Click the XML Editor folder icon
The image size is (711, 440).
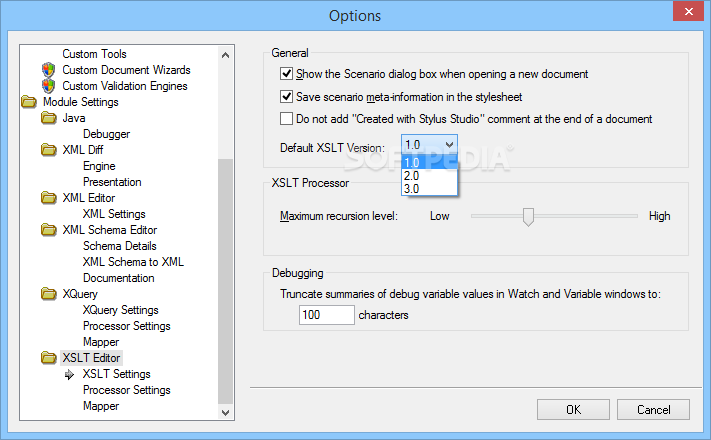point(49,198)
